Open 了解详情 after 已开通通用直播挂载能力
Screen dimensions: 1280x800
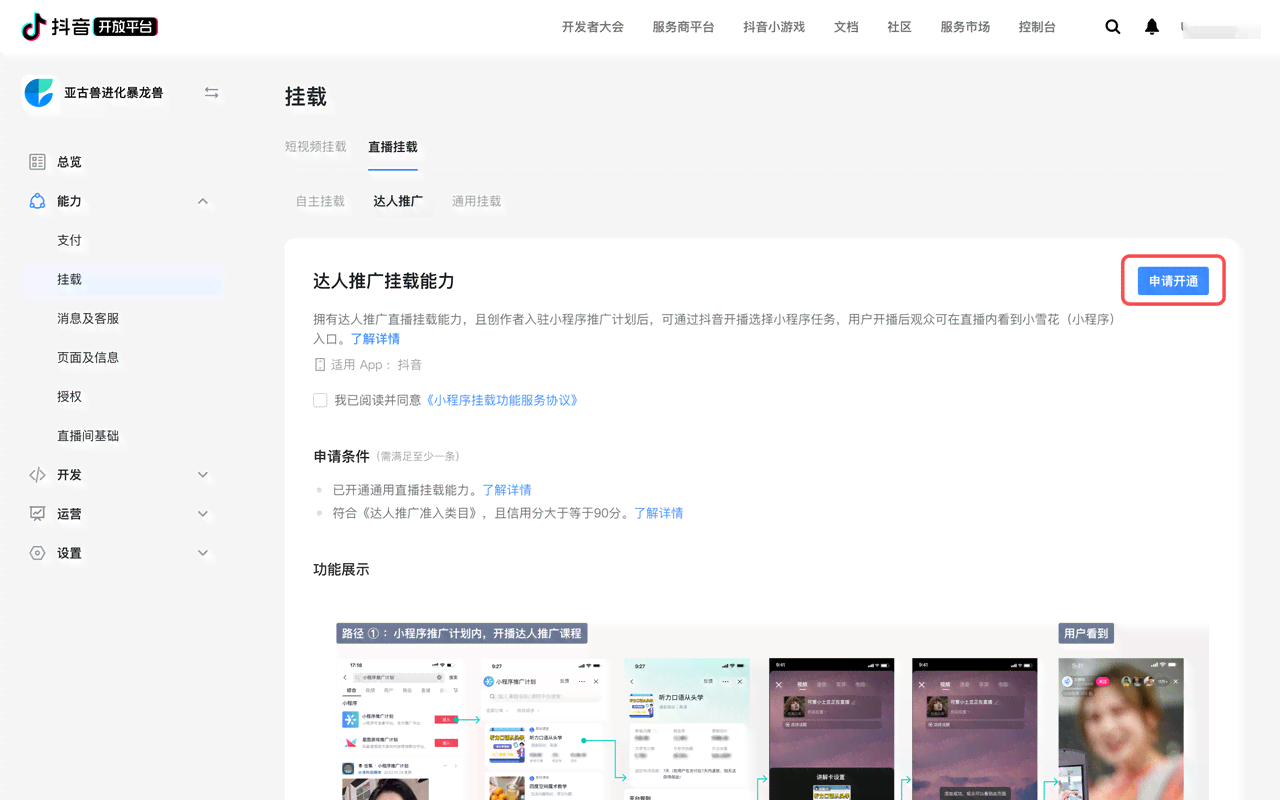coord(507,490)
